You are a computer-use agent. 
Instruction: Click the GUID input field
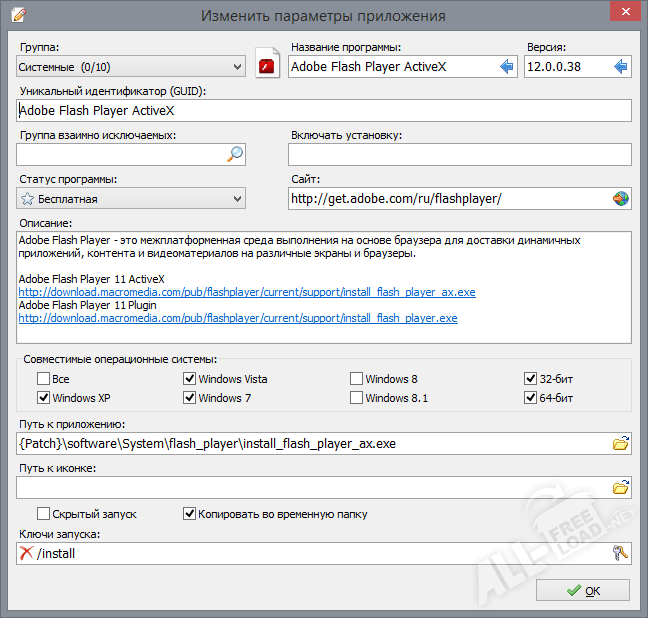point(324,111)
